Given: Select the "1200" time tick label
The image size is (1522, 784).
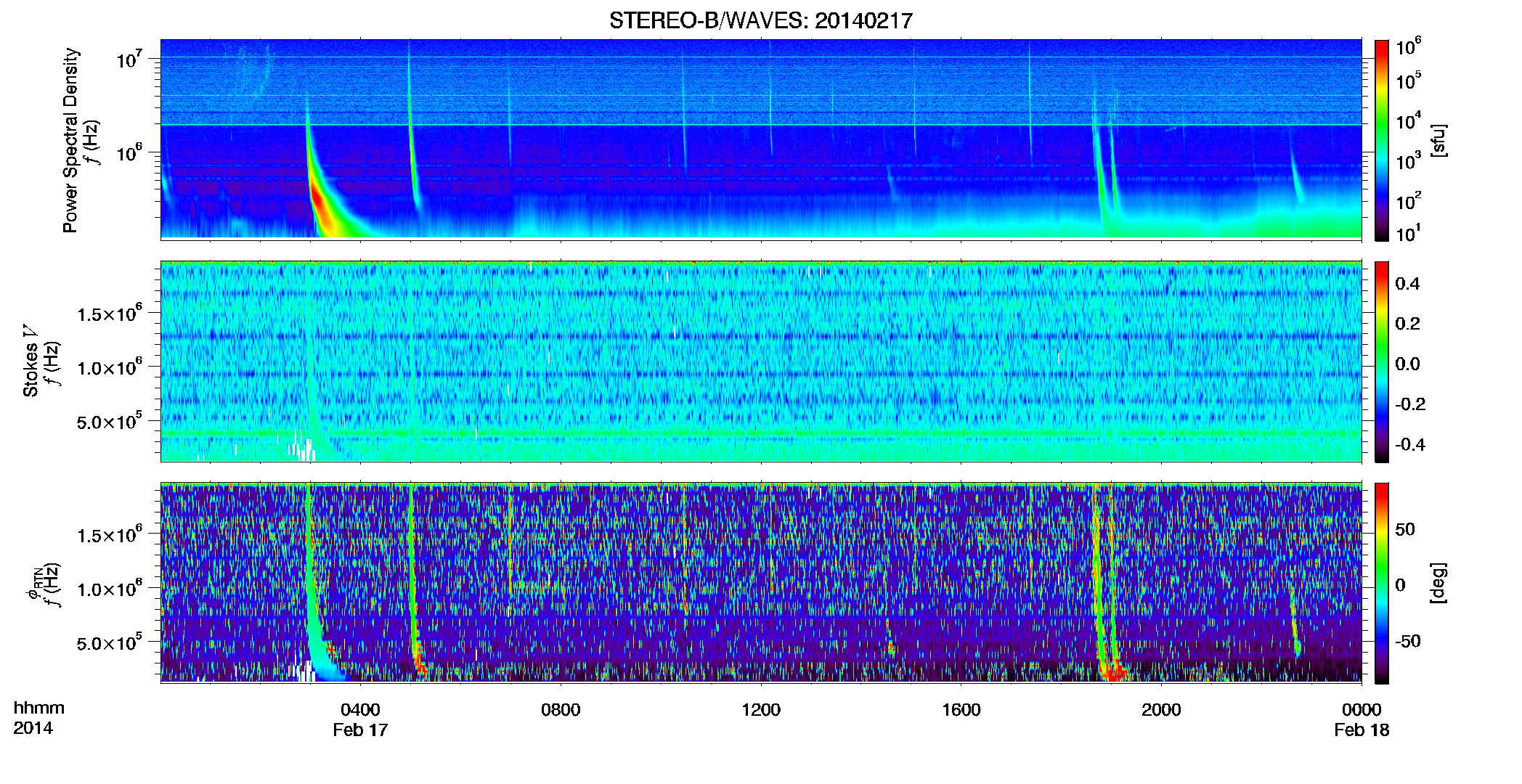Looking at the screenshot, I should [x=761, y=710].
